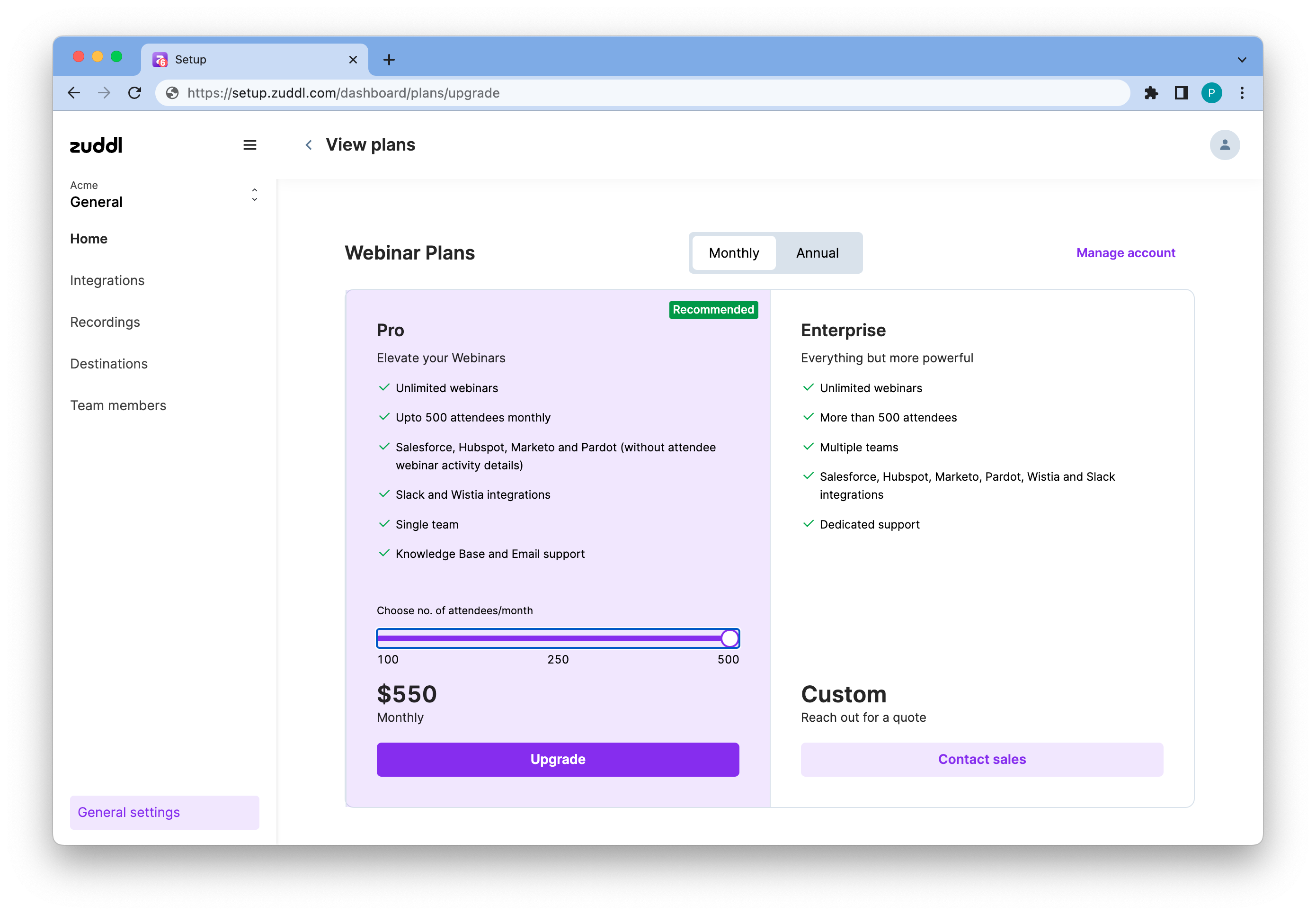
Task: Click the back chevron next to View plans
Action: coord(309,145)
